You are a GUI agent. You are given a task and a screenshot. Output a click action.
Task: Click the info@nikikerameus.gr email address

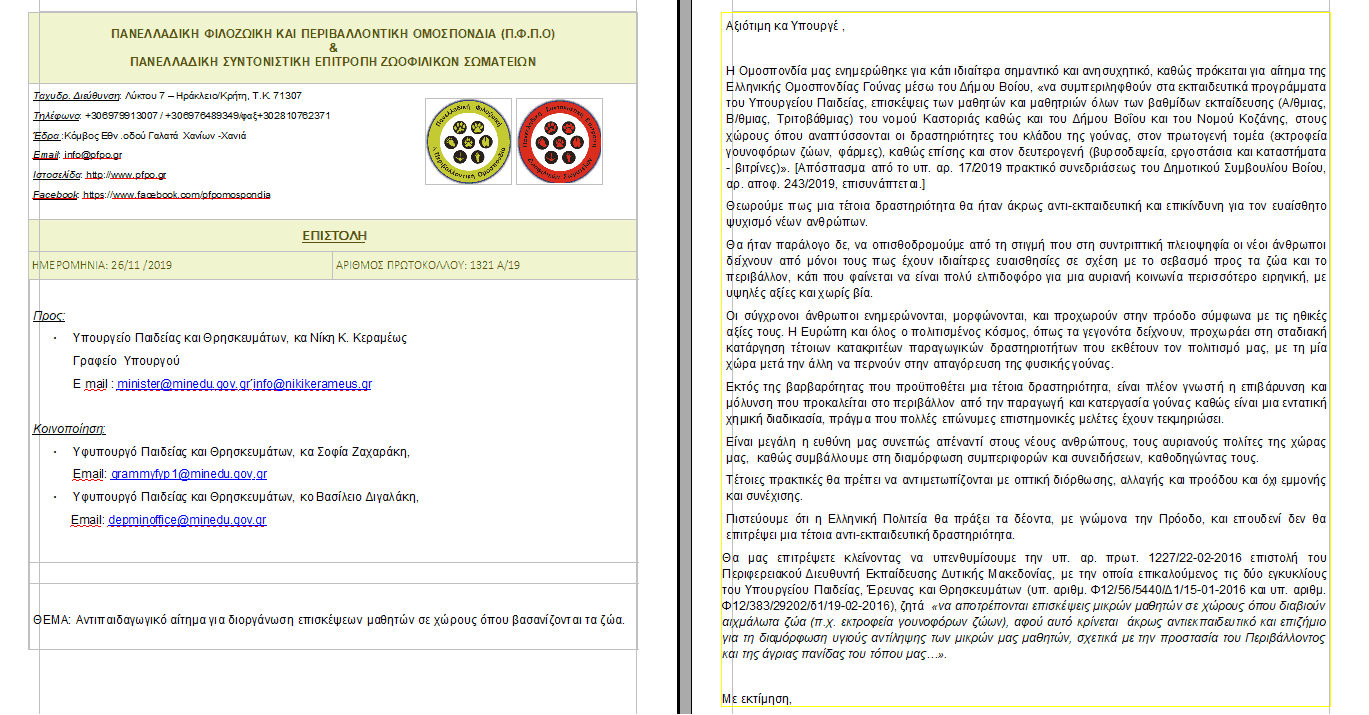318,384
